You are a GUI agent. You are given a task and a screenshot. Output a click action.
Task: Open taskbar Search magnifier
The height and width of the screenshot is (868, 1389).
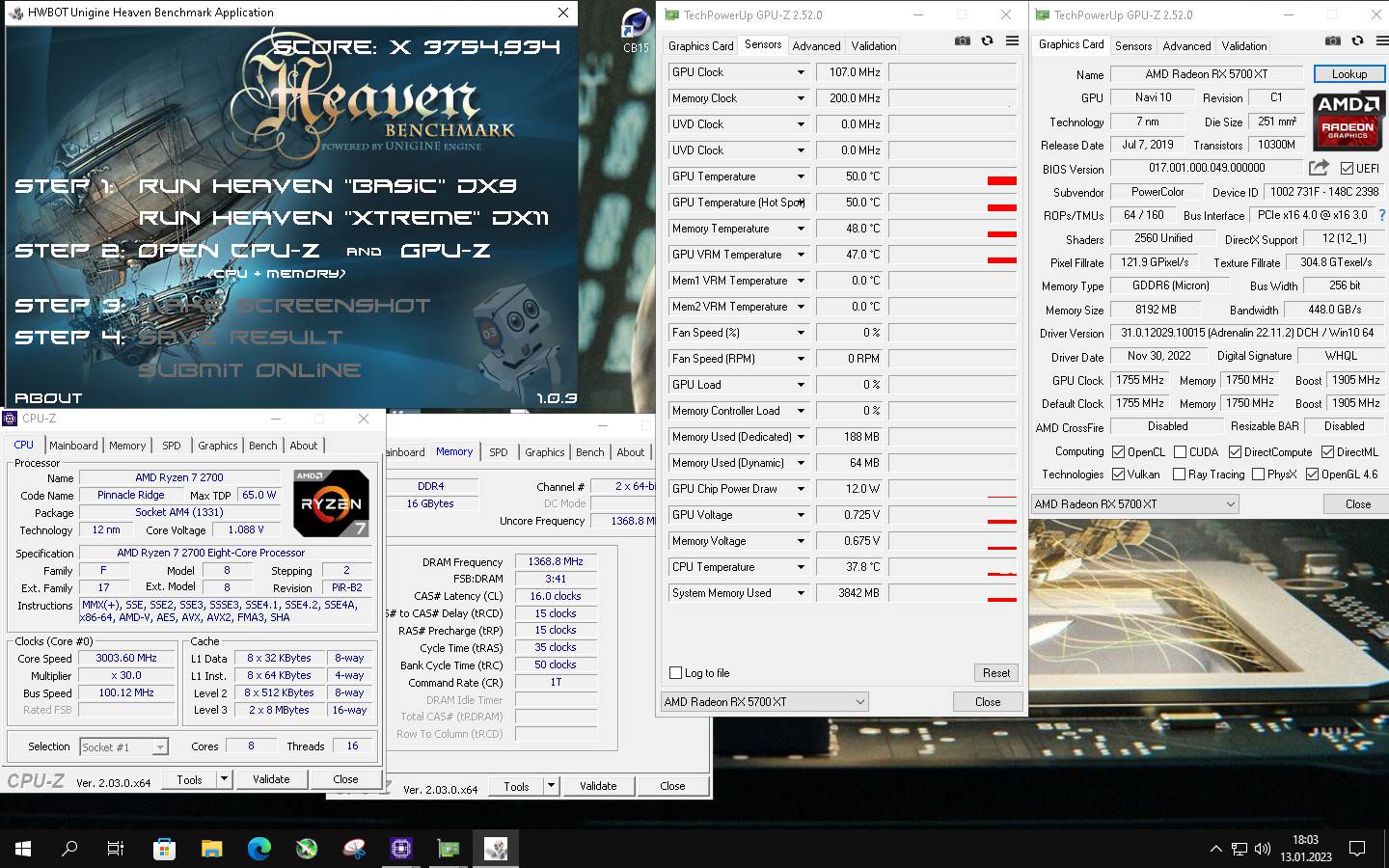coord(69,849)
